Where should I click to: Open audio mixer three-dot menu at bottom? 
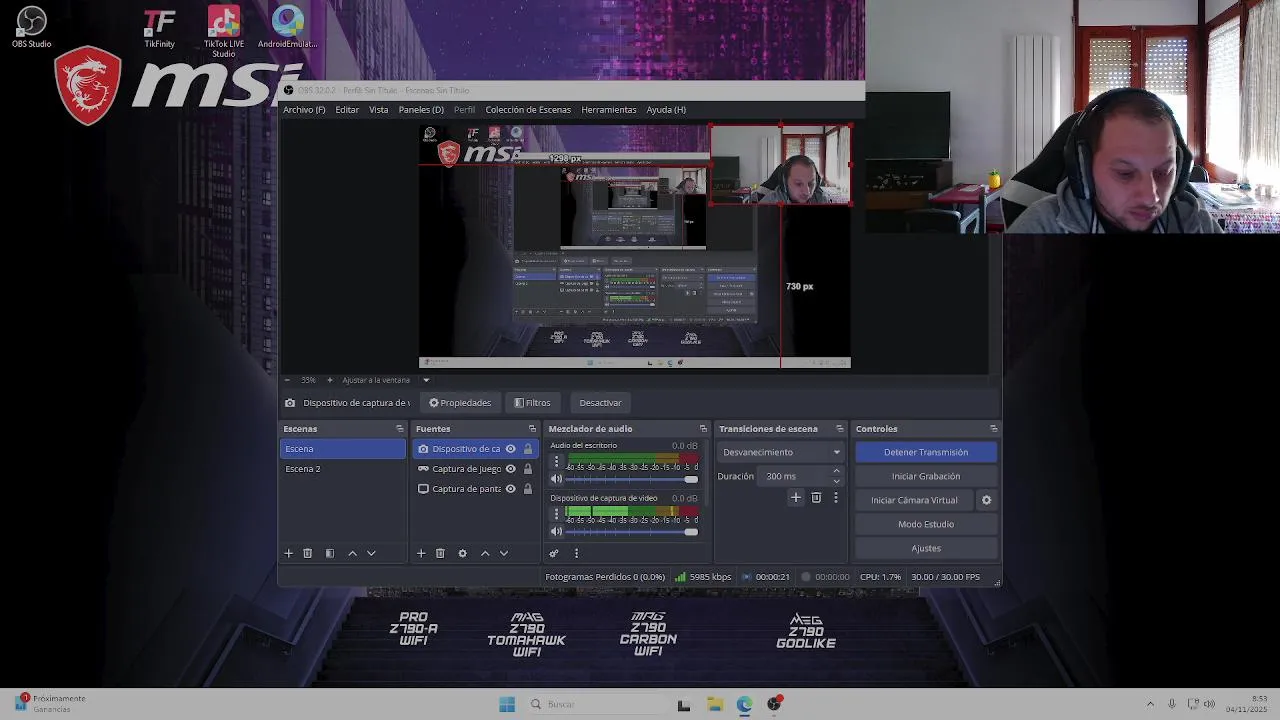click(576, 553)
